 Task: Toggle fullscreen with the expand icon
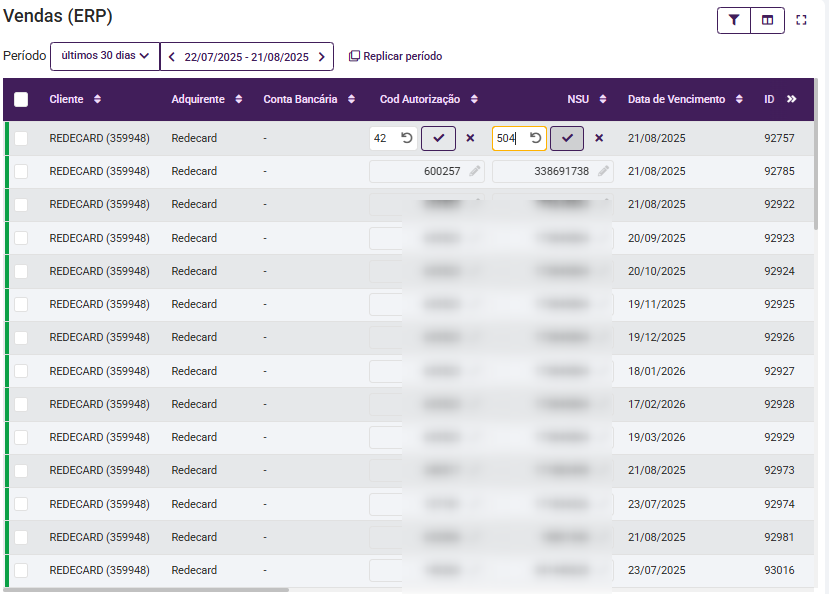(801, 20)
